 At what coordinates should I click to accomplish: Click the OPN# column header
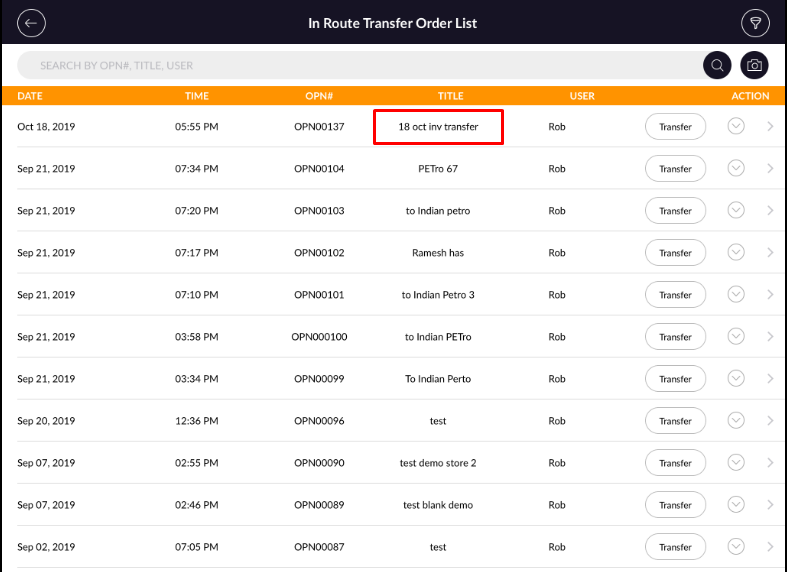click(x=319, y=96)
